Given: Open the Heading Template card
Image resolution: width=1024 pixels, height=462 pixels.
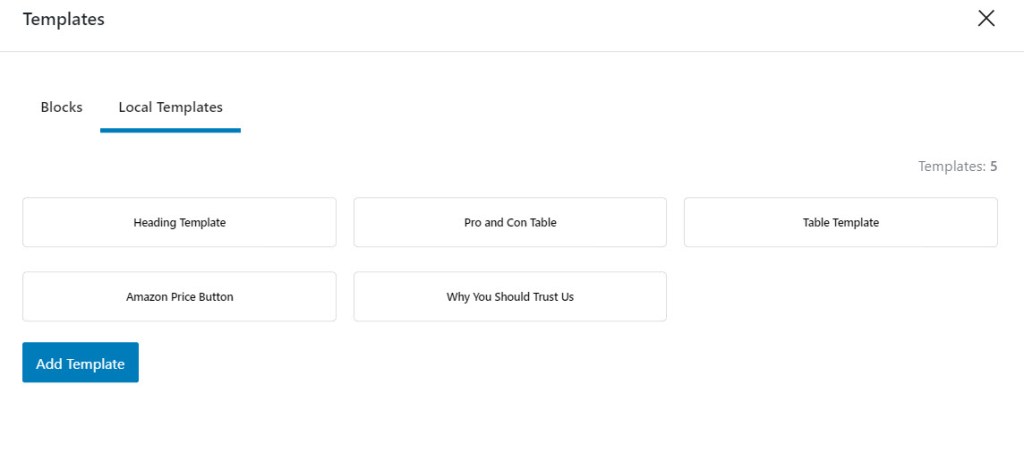Looking at the screenshot, I should (180, 222).
